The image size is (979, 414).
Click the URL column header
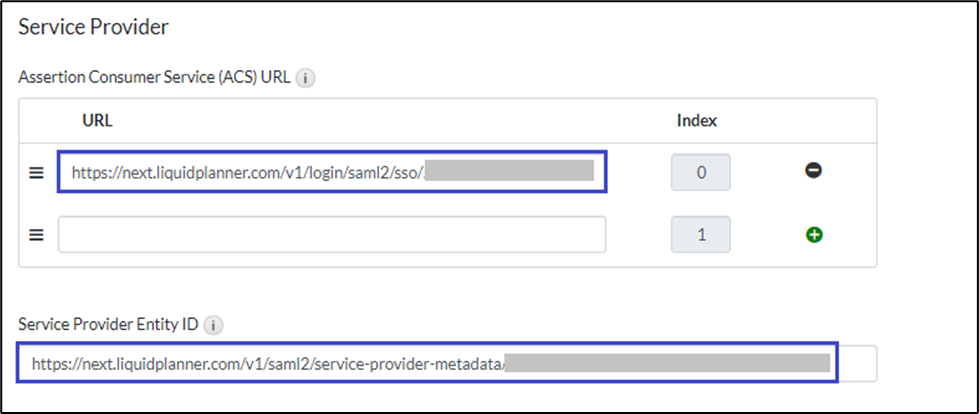pyautogui.click(x=97, y=120)
